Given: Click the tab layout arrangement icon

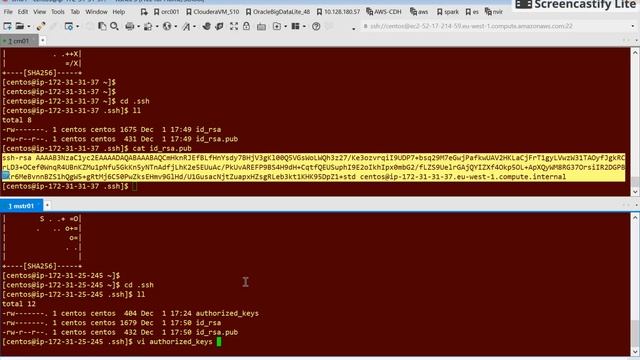Looking at the screenshot, I should click(296, 26).
